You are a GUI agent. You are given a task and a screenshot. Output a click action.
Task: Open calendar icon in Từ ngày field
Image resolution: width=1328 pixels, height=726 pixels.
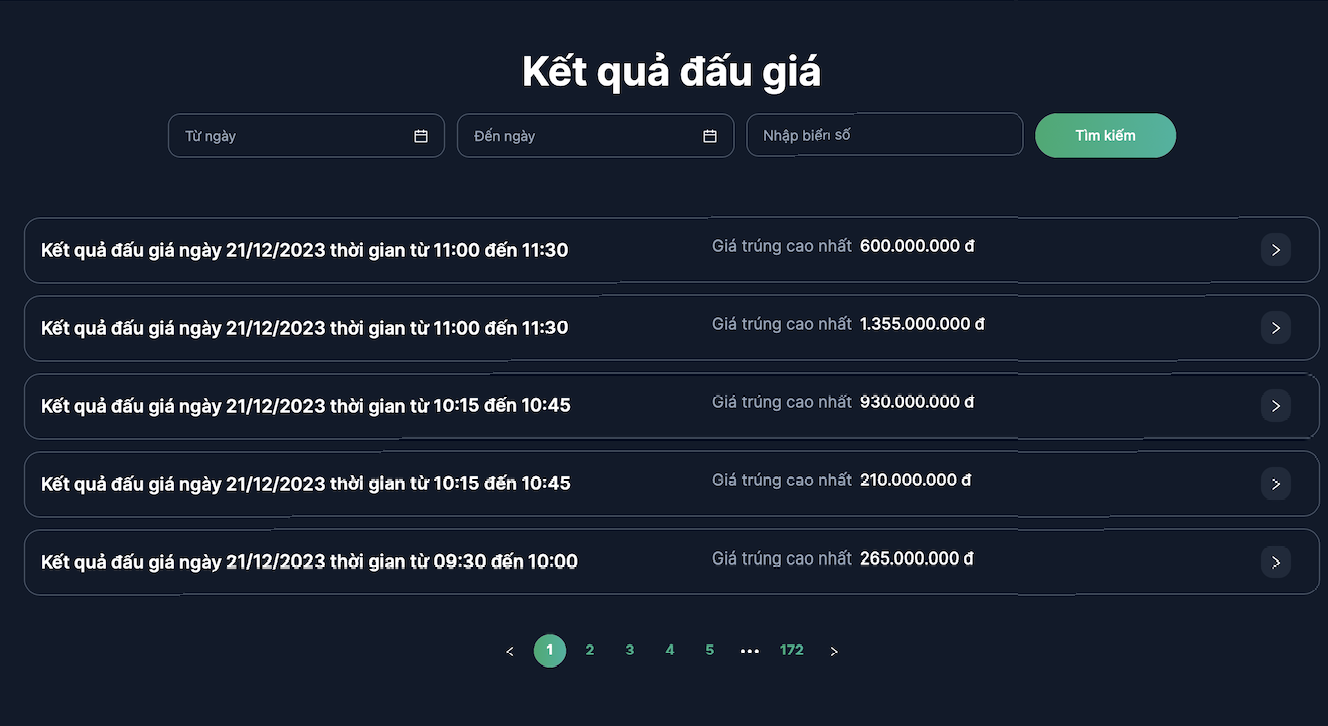click(421, 136)
